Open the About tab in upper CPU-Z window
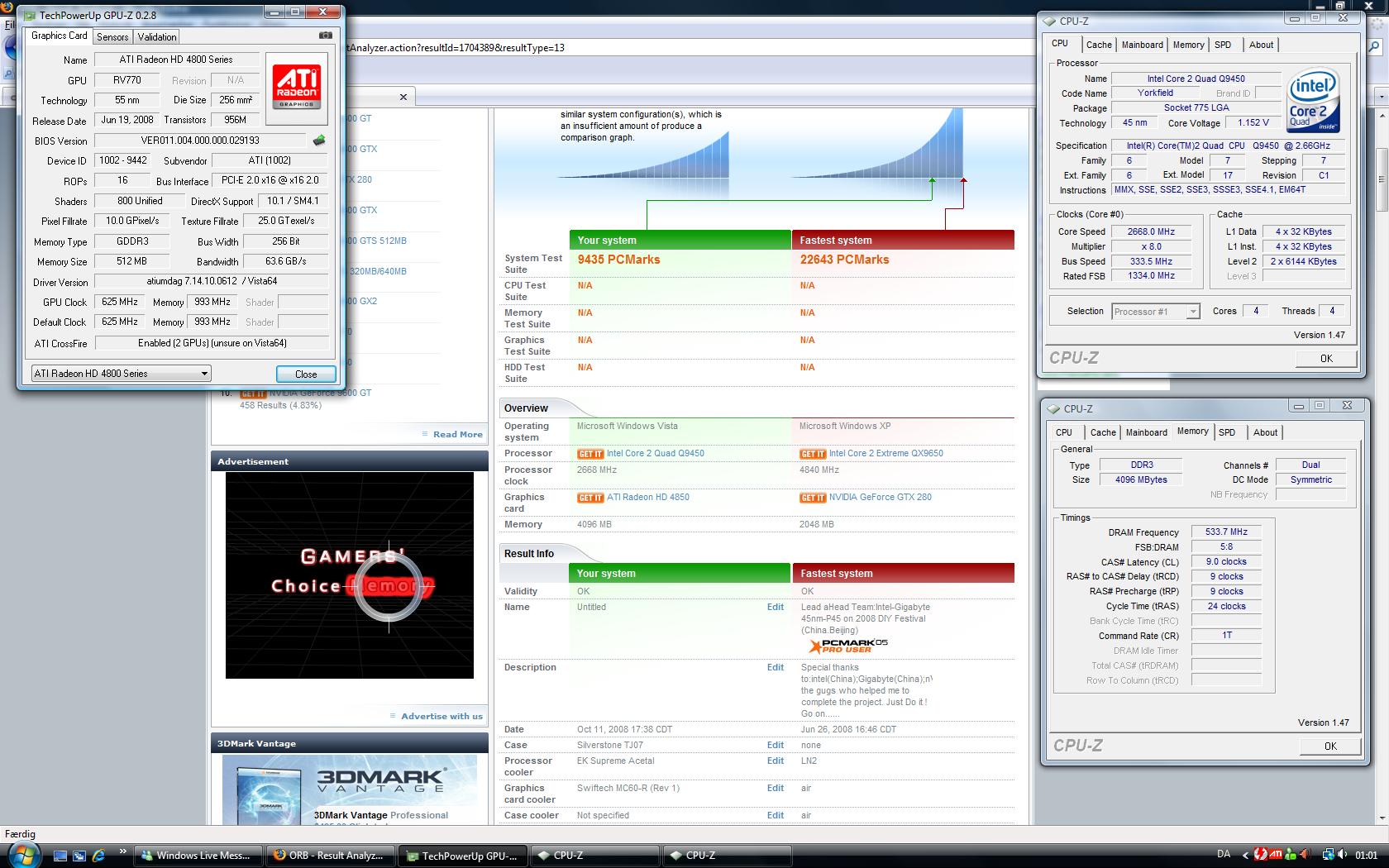This screenshot has width=1389, height=868. pyautogui.click(x=1261, y=45)
